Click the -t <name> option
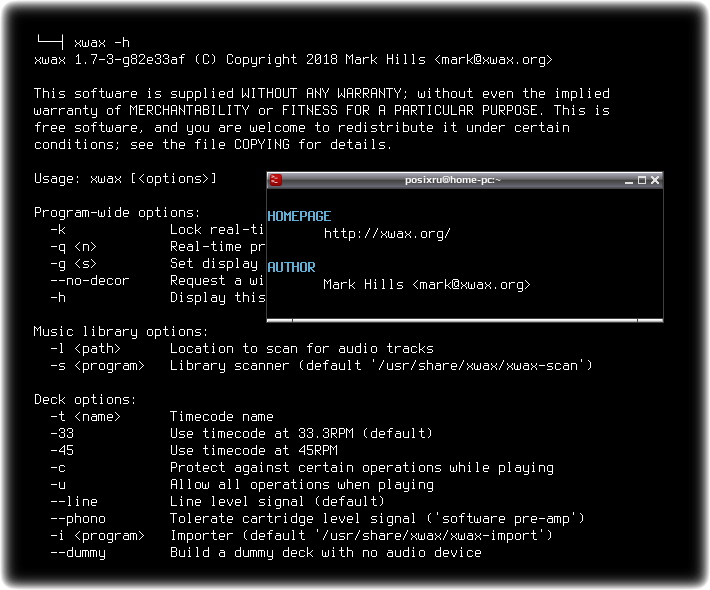Screen dimensions: 710x590 pyautogui.click(x=86, y=417)
